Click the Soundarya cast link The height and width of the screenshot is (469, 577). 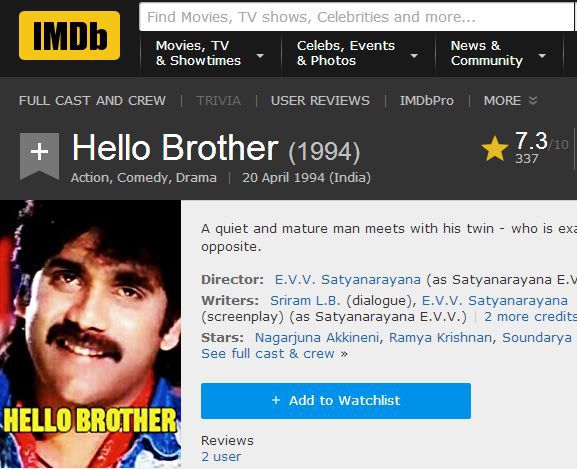(537, 338)
